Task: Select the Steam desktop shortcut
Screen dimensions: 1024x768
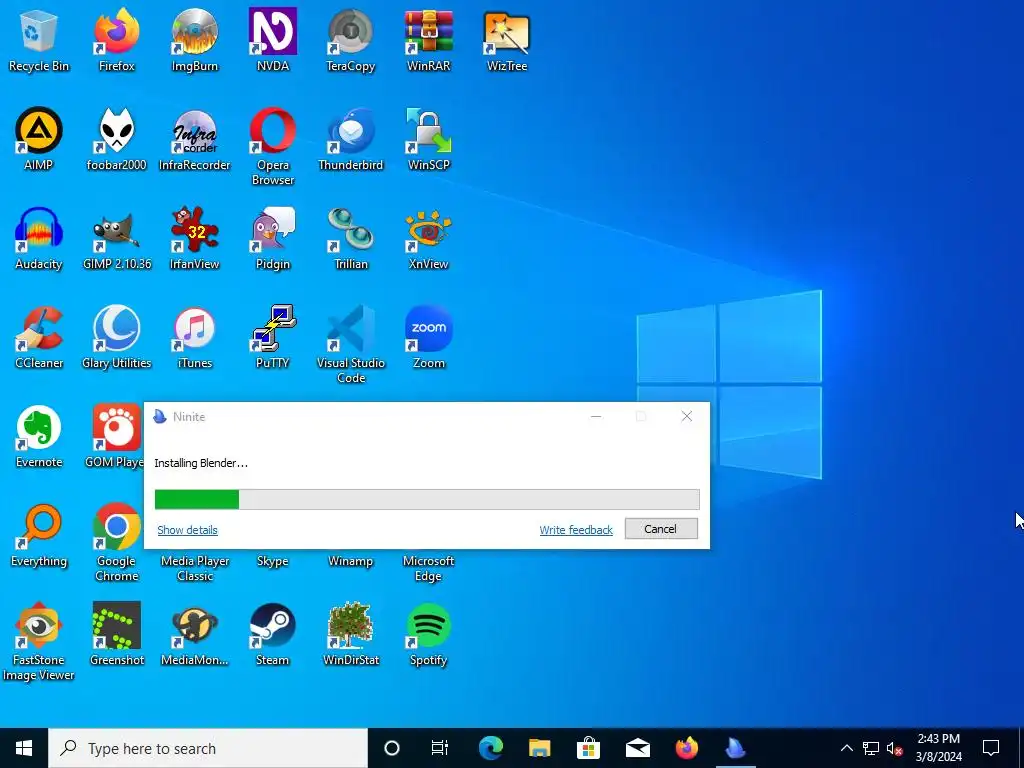Action: pos(273,635)
